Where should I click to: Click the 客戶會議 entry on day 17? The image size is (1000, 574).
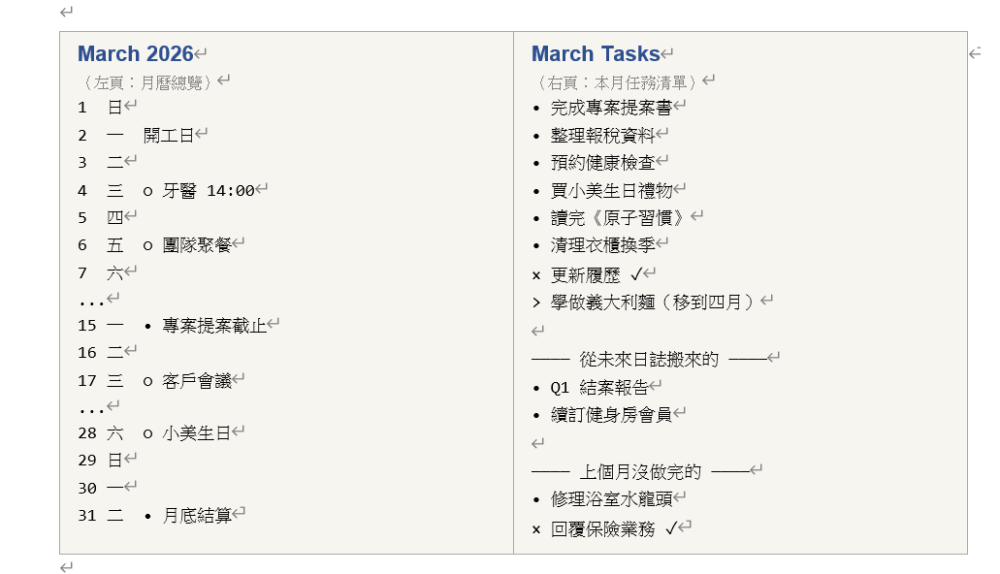click(196, 380)
